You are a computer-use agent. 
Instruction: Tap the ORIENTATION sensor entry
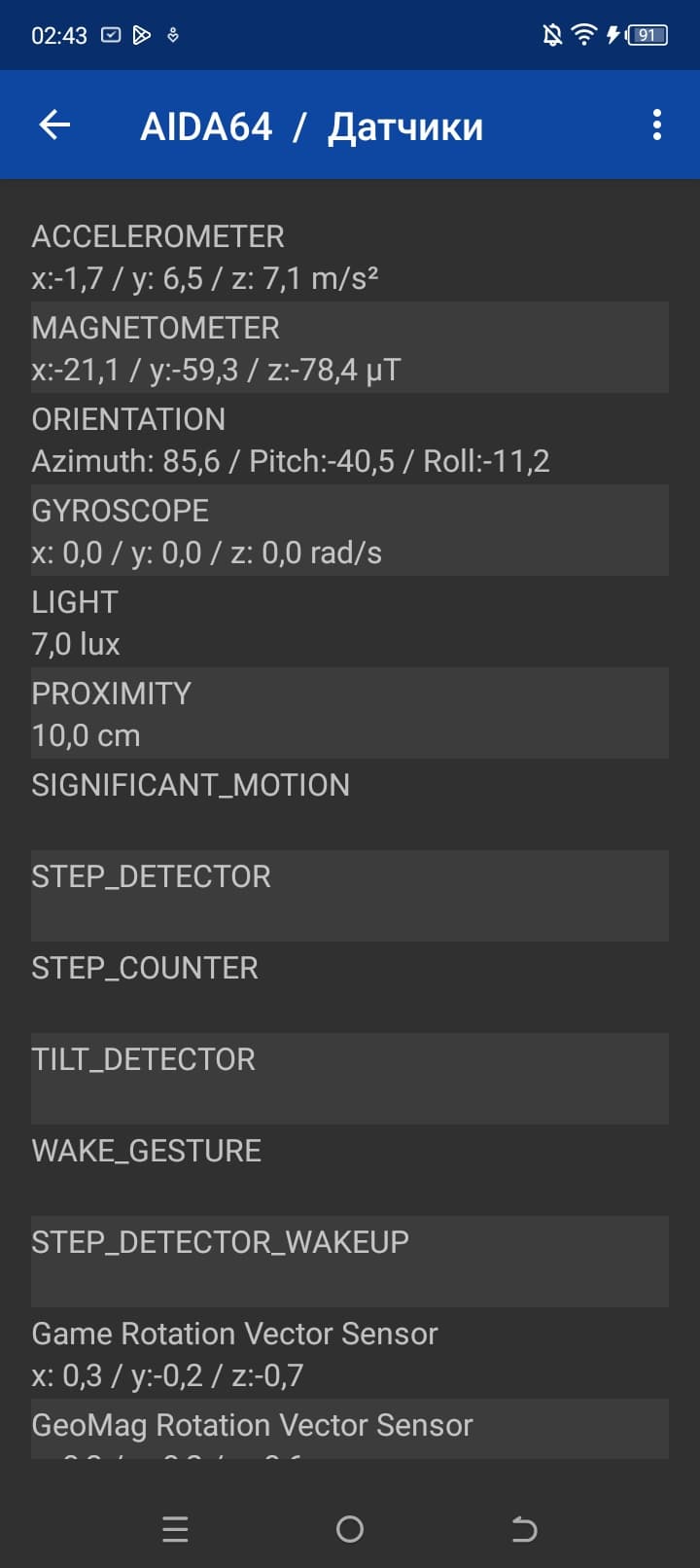350,439
